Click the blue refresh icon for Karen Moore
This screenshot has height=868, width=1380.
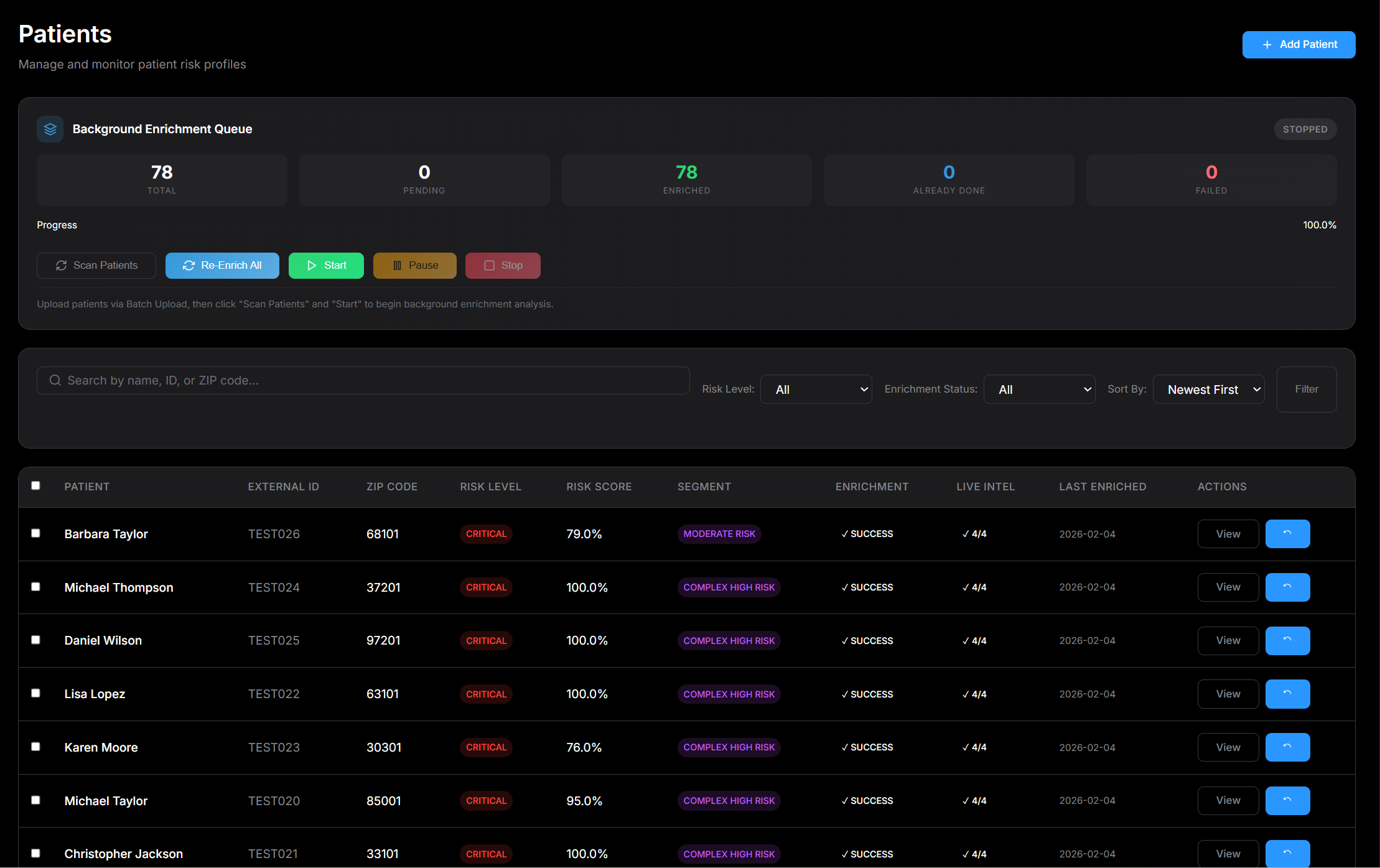tap(1287, 747)
